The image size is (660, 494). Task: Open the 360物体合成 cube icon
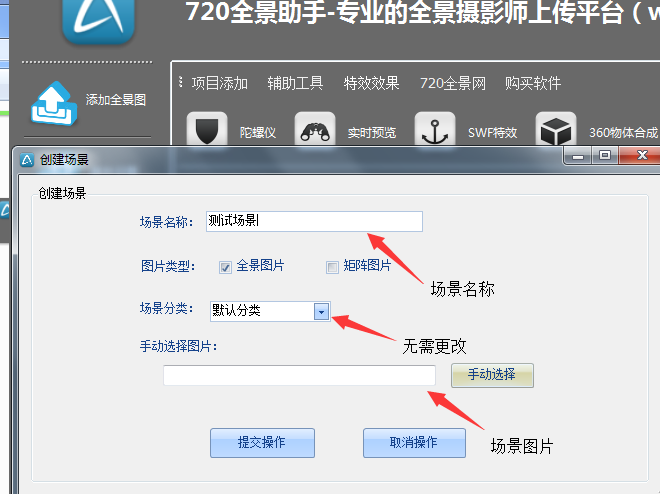pos(556,129)
